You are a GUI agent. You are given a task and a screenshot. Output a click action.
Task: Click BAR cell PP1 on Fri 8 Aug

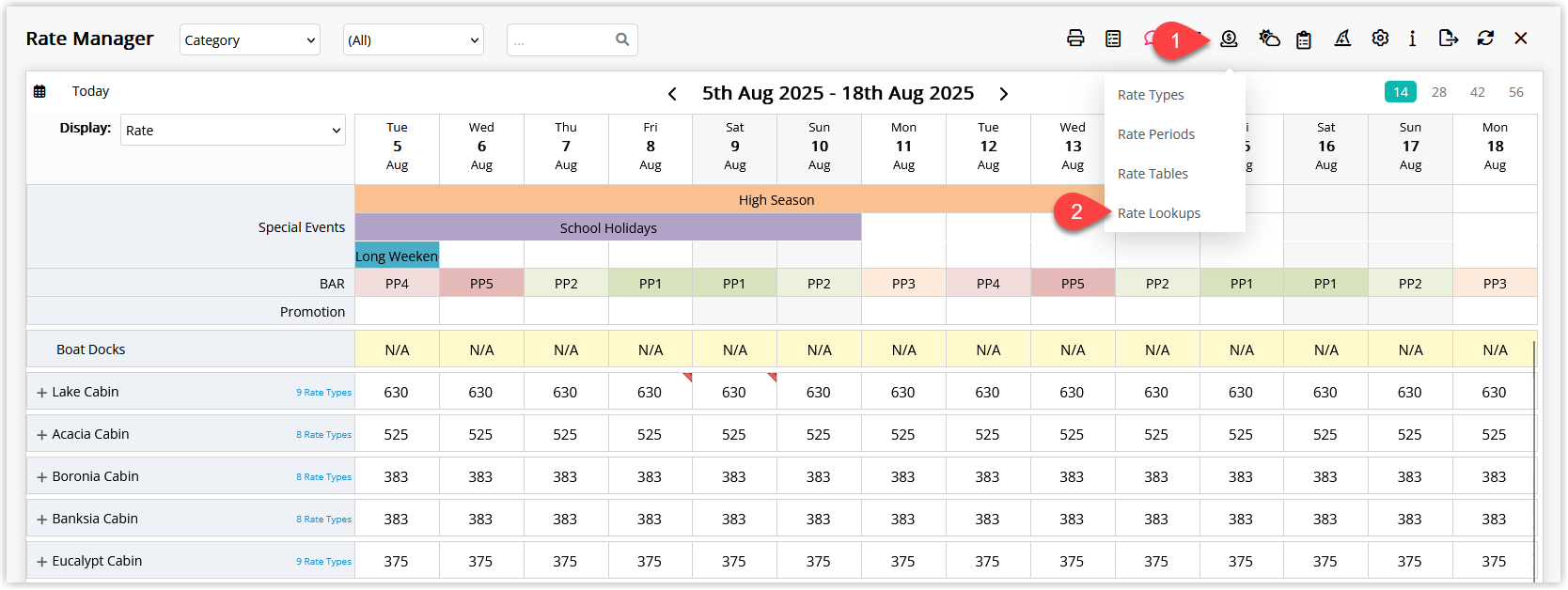[651, 283]
